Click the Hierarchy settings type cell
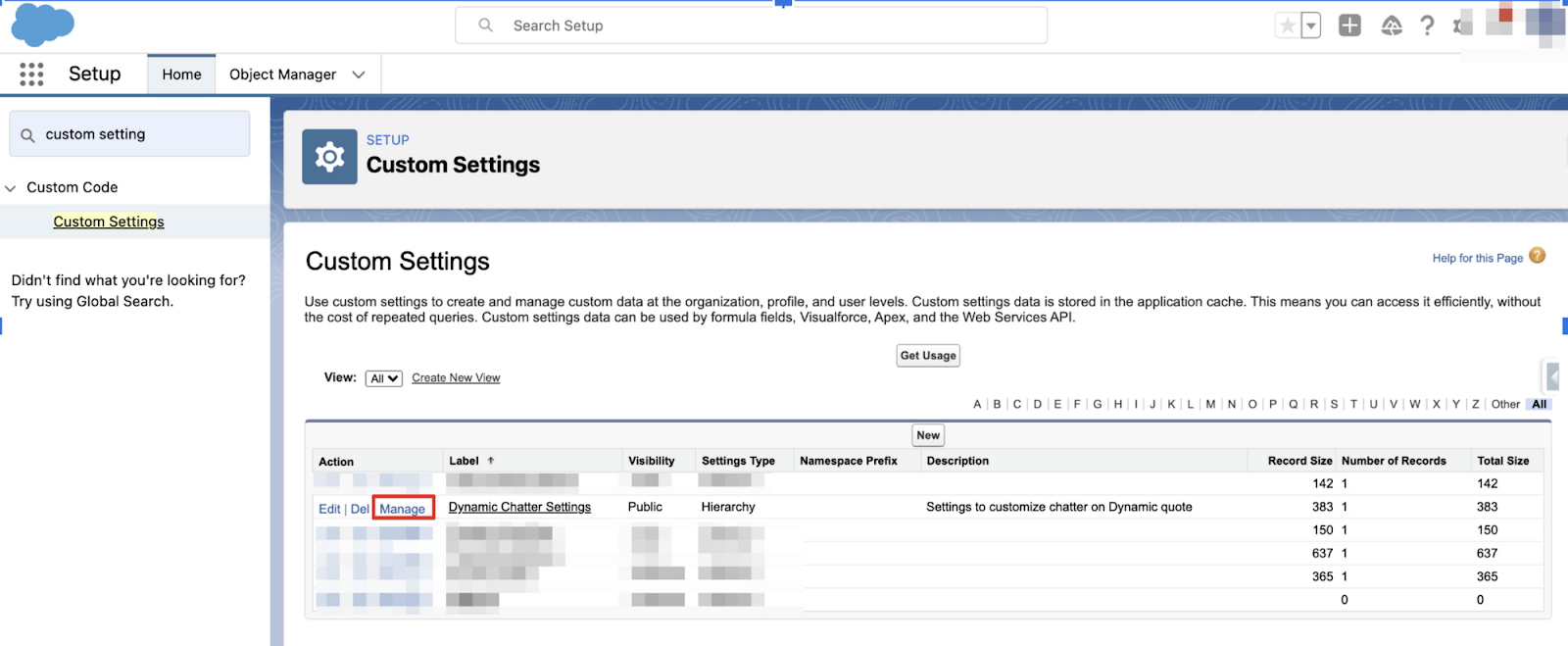This screenshot has height=646, width=1568. tap(728, 507)
